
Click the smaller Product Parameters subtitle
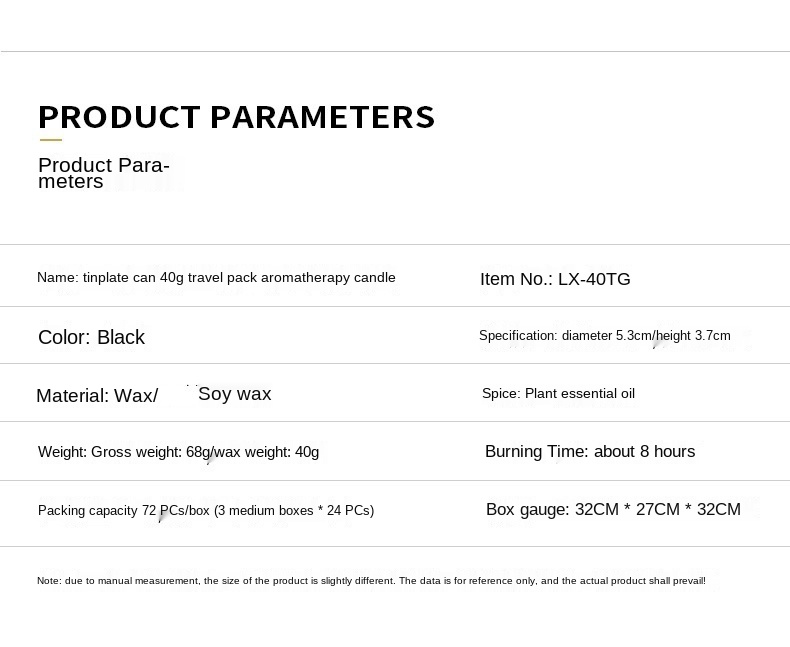point(103,173)
